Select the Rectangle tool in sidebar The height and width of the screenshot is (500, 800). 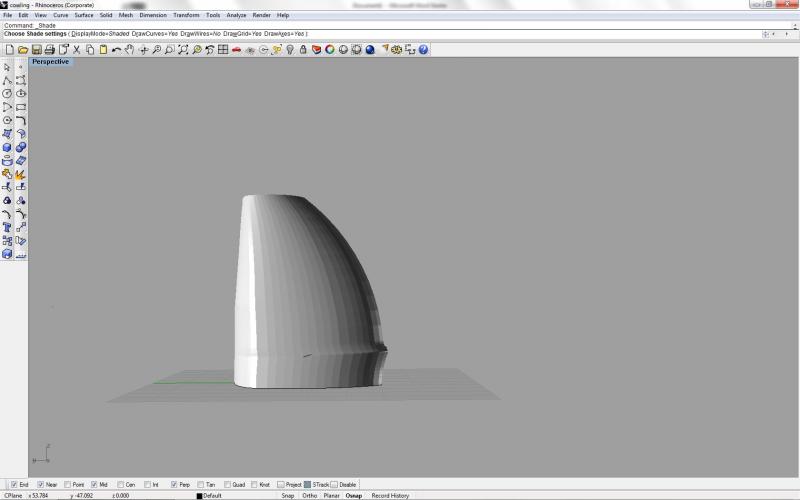click(20, 107)
